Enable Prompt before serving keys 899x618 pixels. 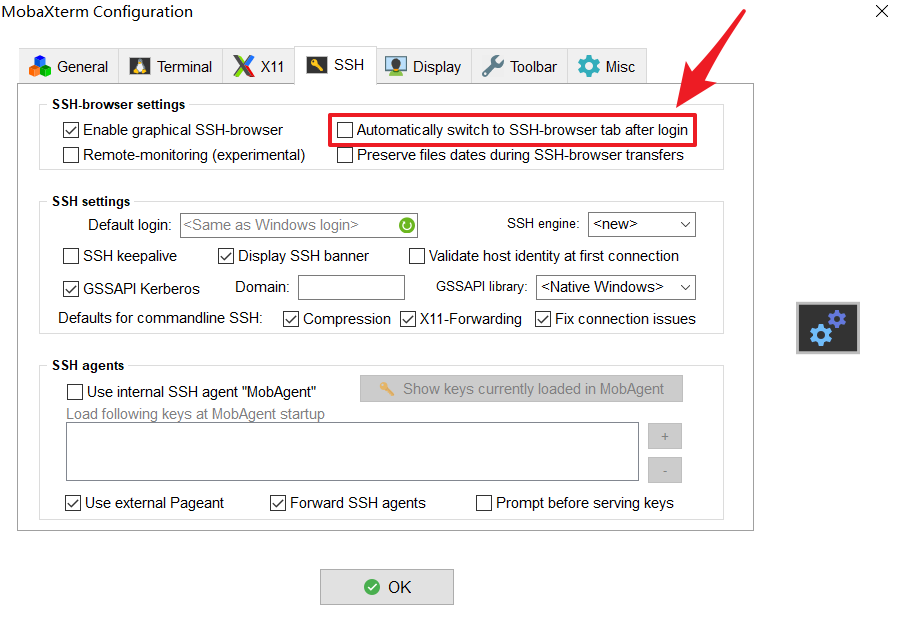pyautogui.click(x=484, y=503)
